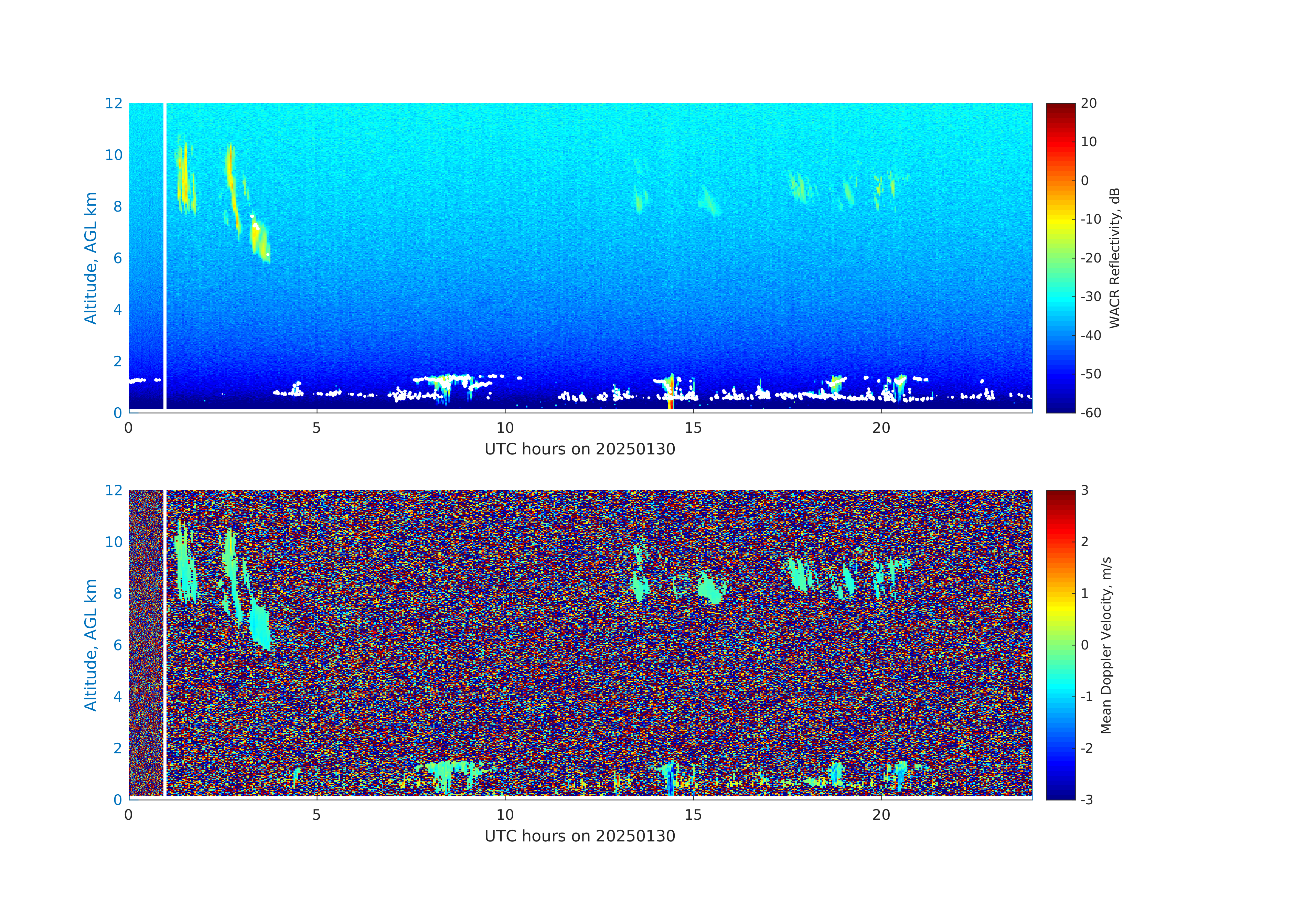The width and height of the screenshot is (1316, 903).
Task: Click the x-axis tick label 15 on the top plot
Action: [x=693, y=428]
